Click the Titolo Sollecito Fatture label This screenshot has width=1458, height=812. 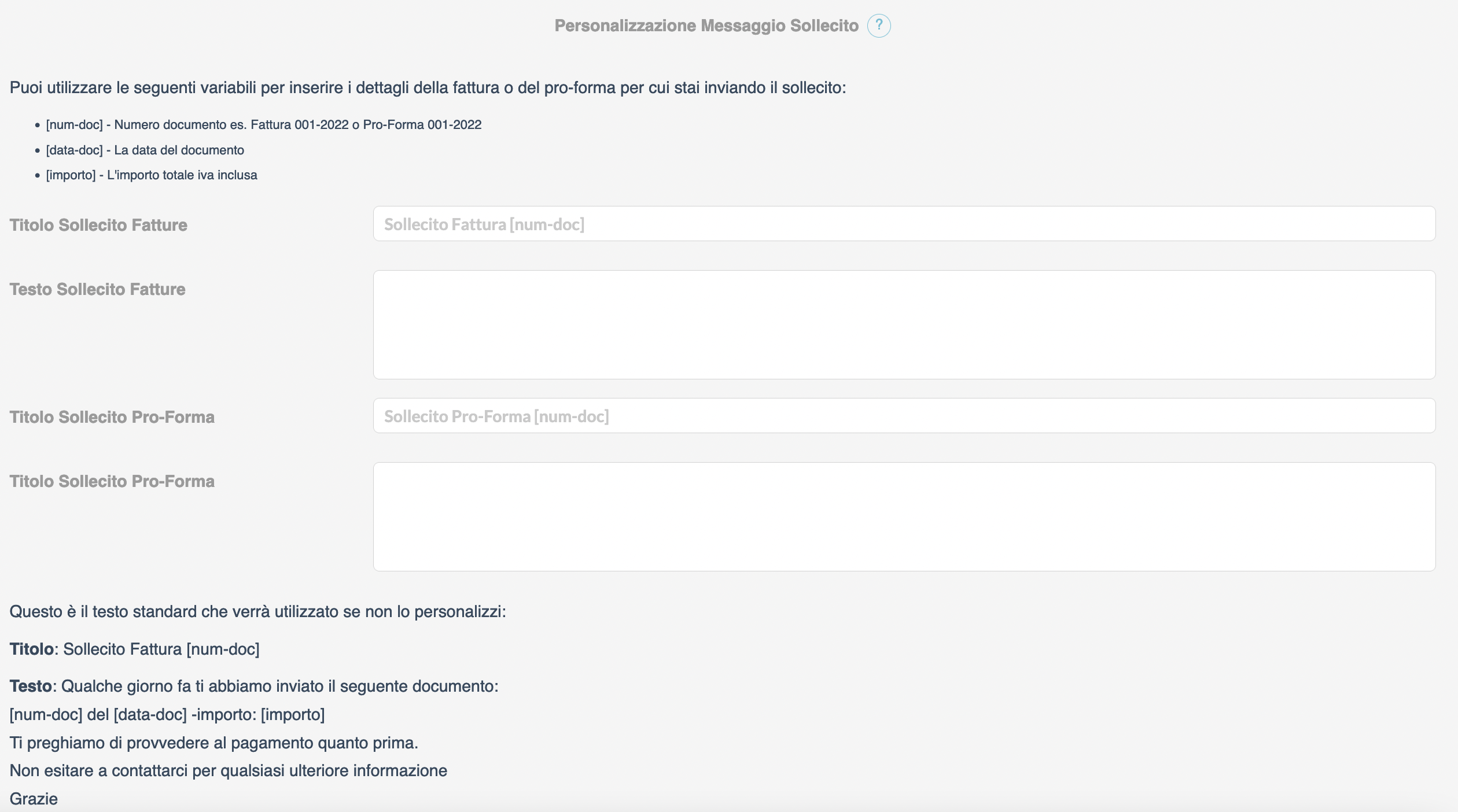[x=98, y=225]
